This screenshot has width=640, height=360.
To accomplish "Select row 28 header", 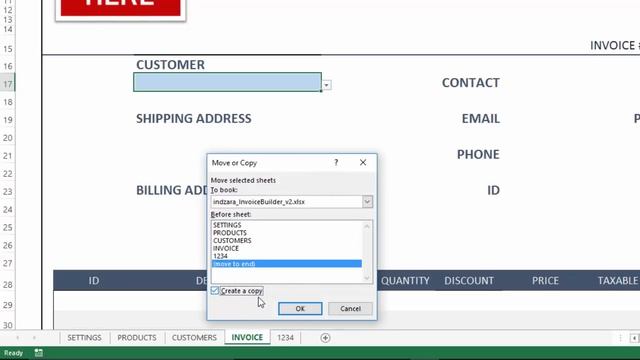I will pos(7,284).
